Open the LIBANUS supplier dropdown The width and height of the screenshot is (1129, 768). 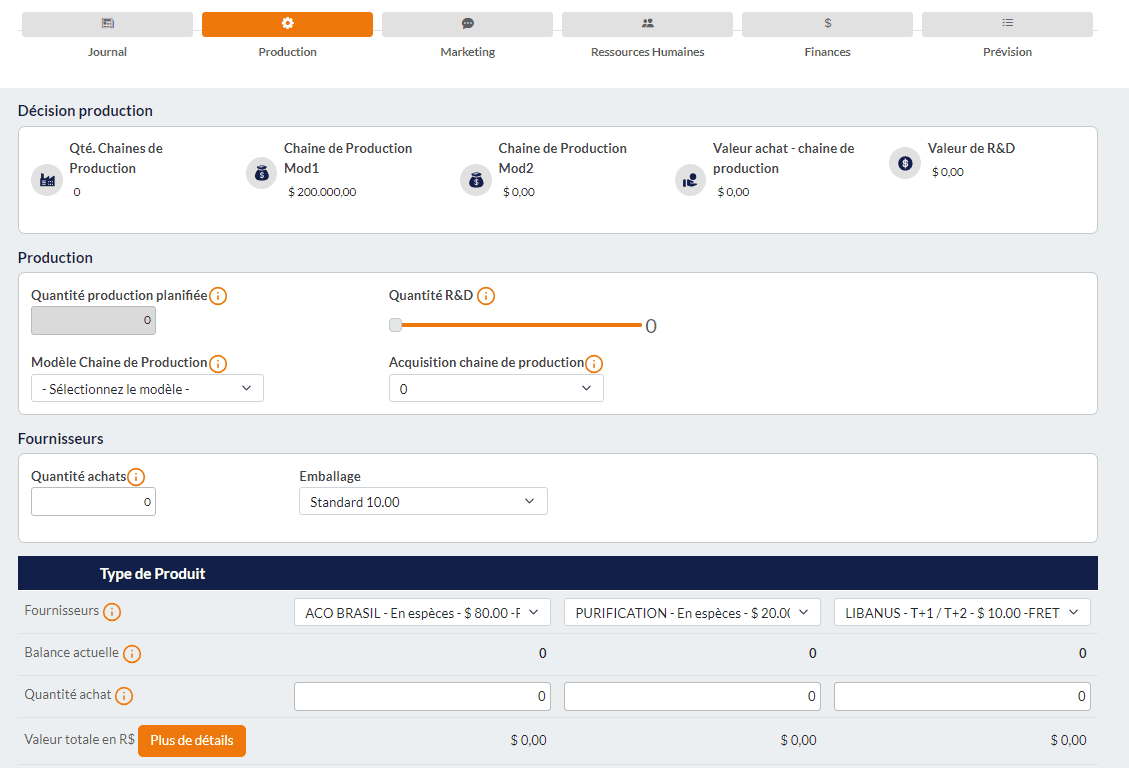(x=961, y=611)
